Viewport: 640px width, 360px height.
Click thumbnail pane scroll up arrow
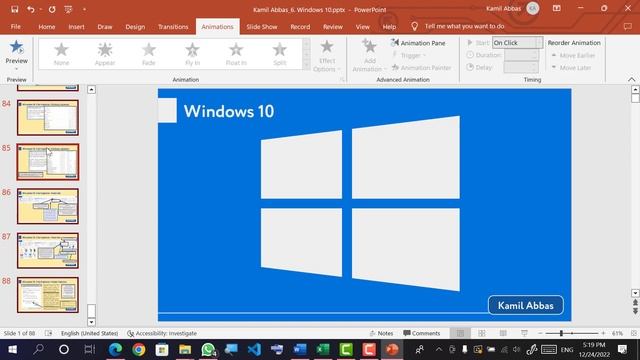(91, 89)
